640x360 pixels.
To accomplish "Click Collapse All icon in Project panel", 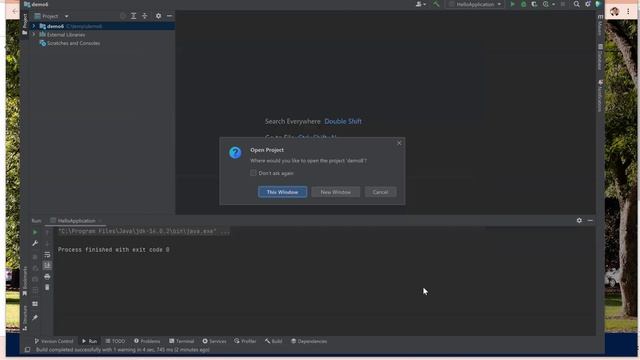I will tap(144, 16).
